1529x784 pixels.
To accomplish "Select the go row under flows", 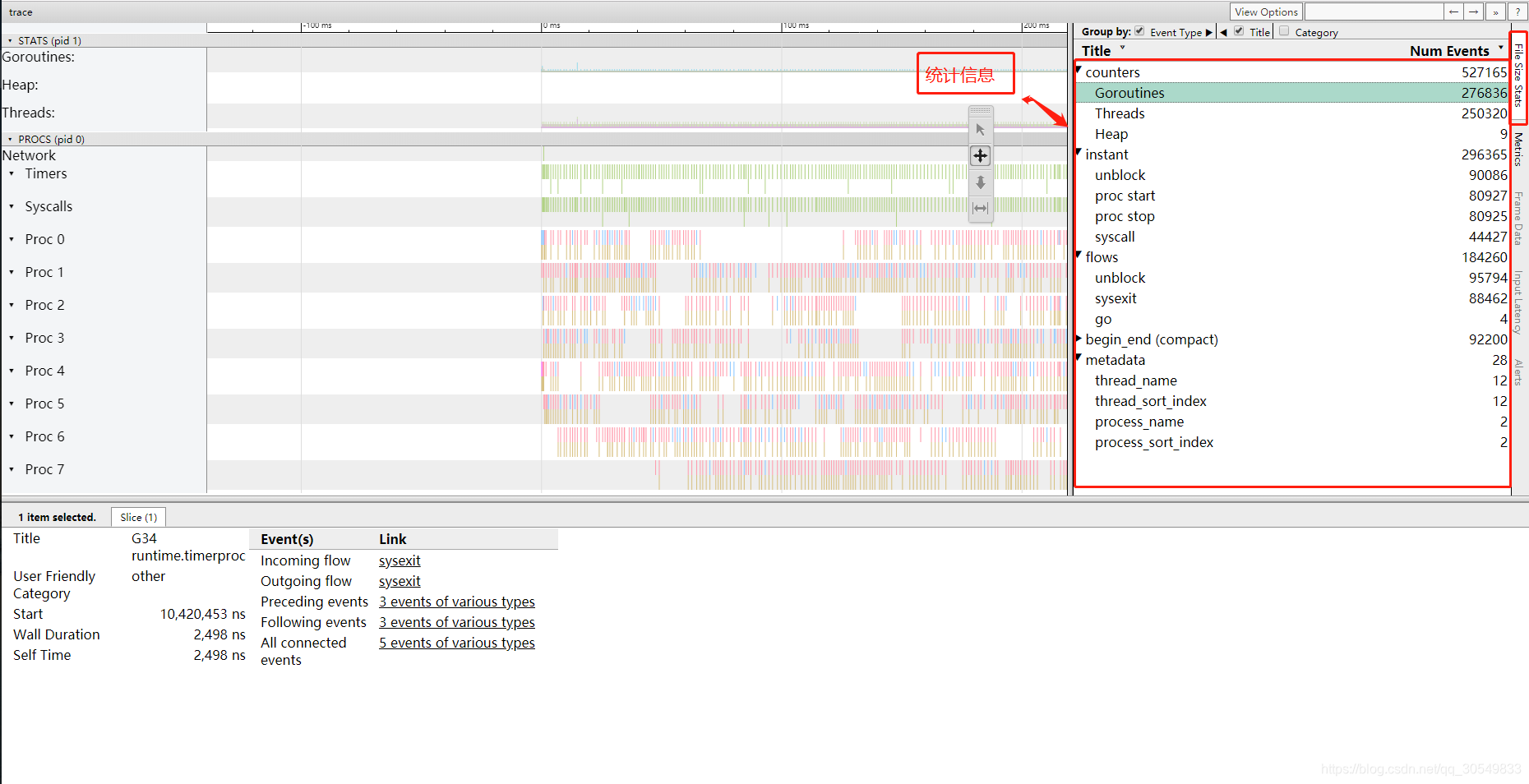I will pyautogui.click(x=1292, y=319).
